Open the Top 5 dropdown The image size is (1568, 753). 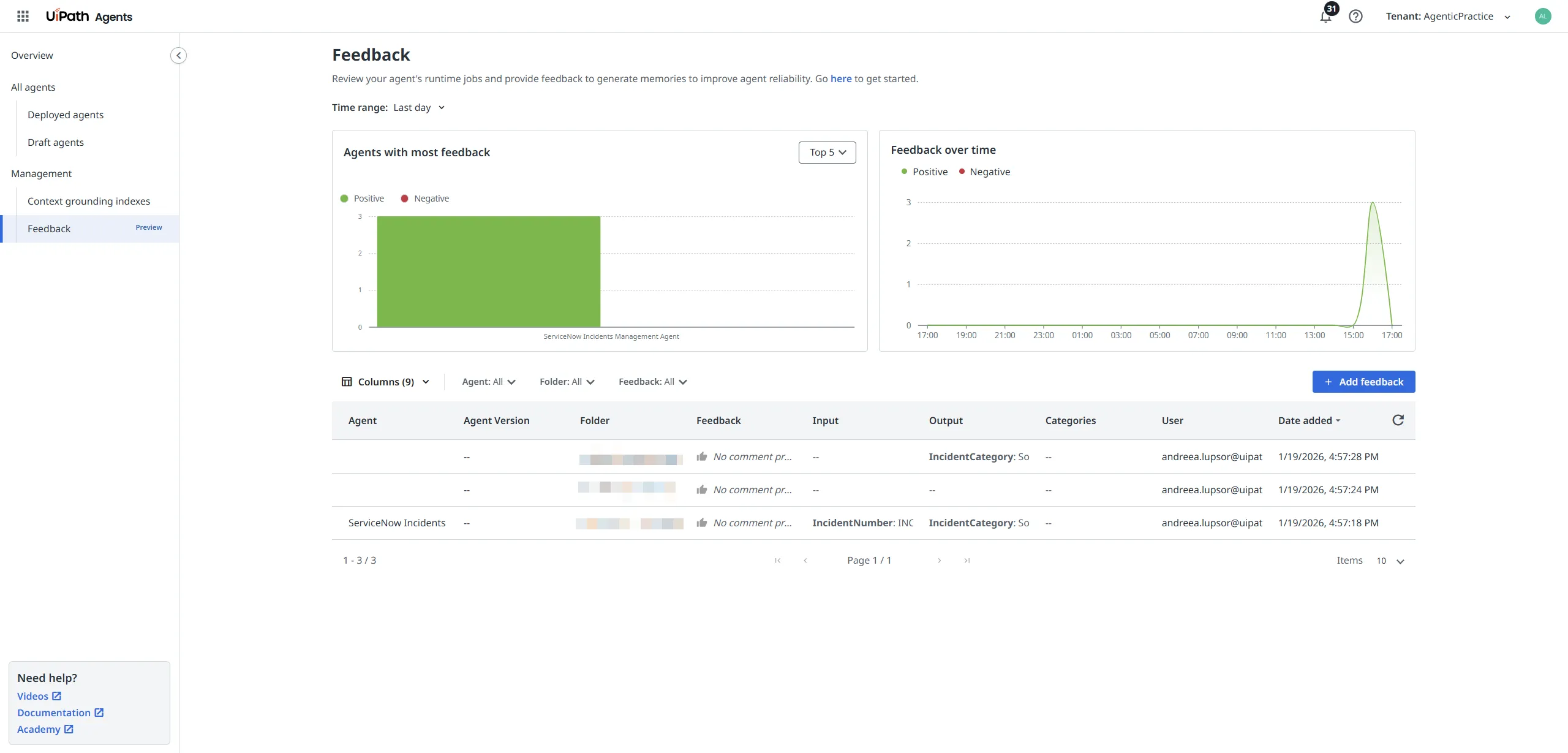(x=827, y=153)
